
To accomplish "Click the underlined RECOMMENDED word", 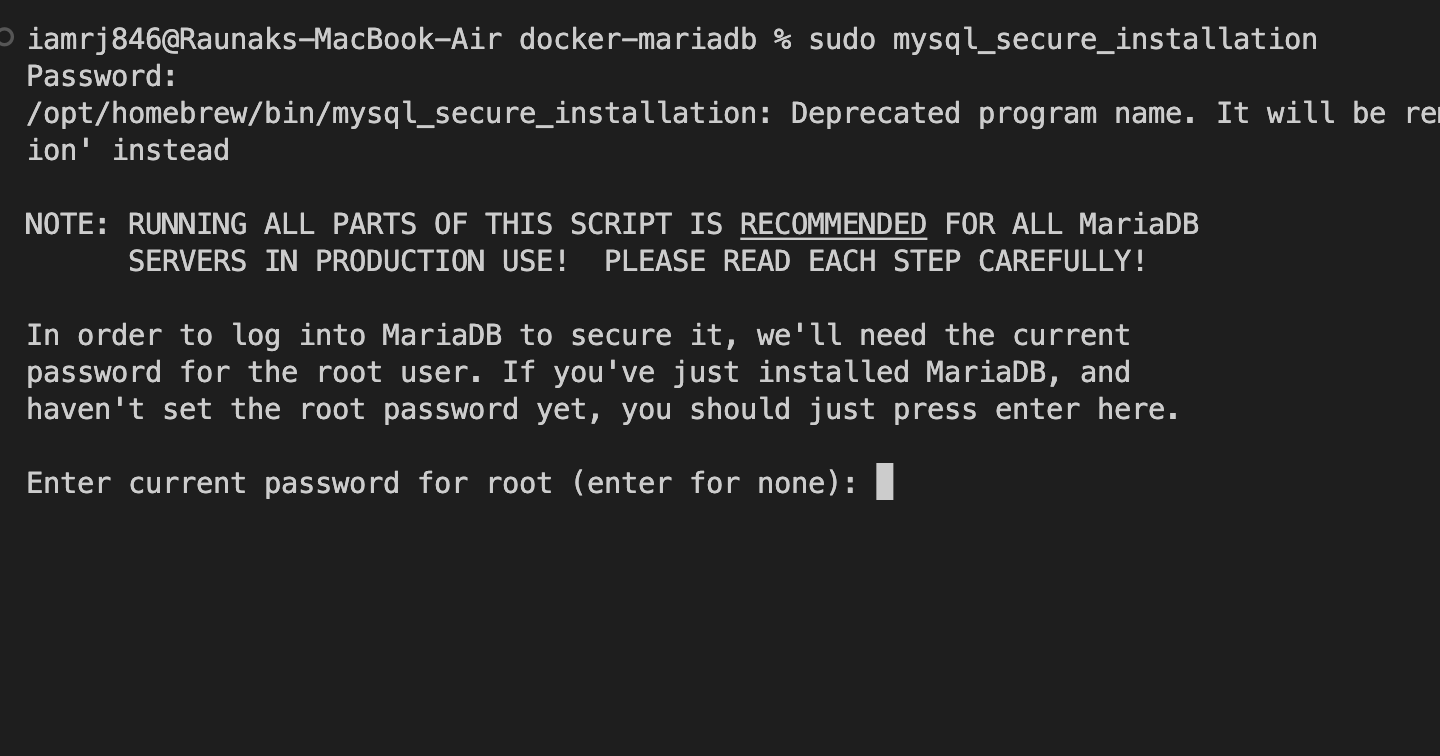I will tap(833, 224).
